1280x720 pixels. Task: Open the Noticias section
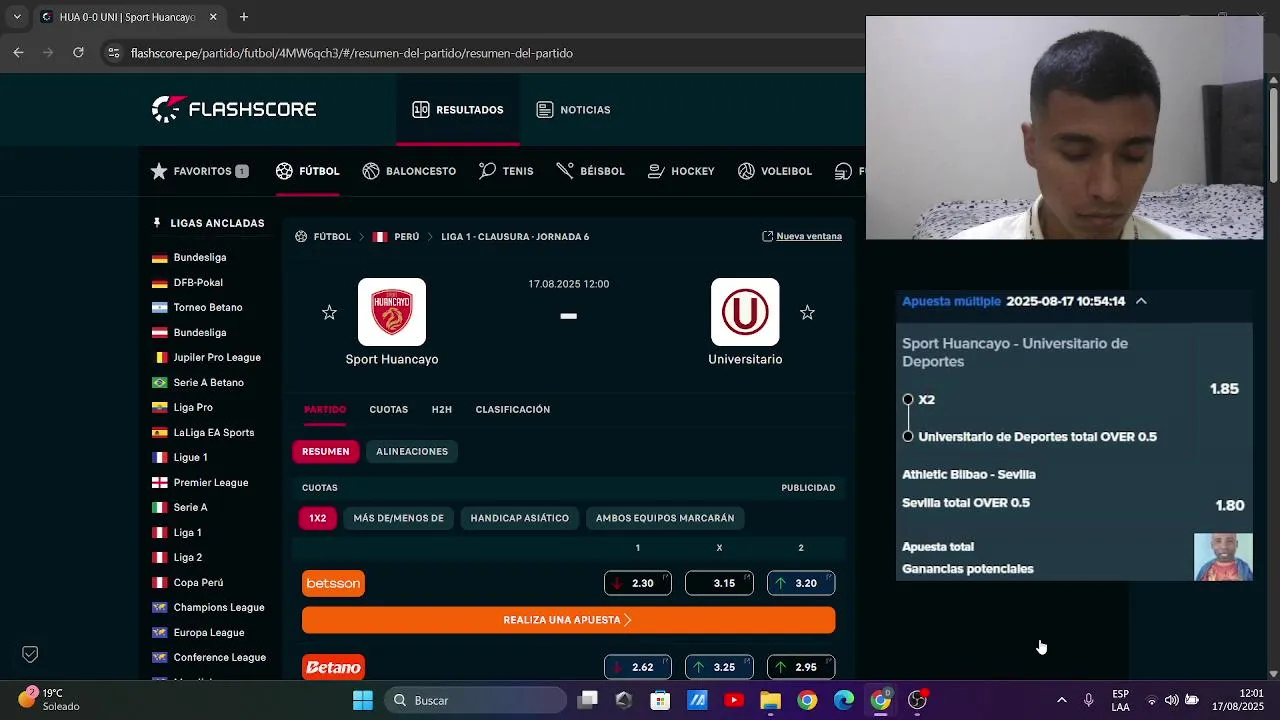click(x=573, y=110)
